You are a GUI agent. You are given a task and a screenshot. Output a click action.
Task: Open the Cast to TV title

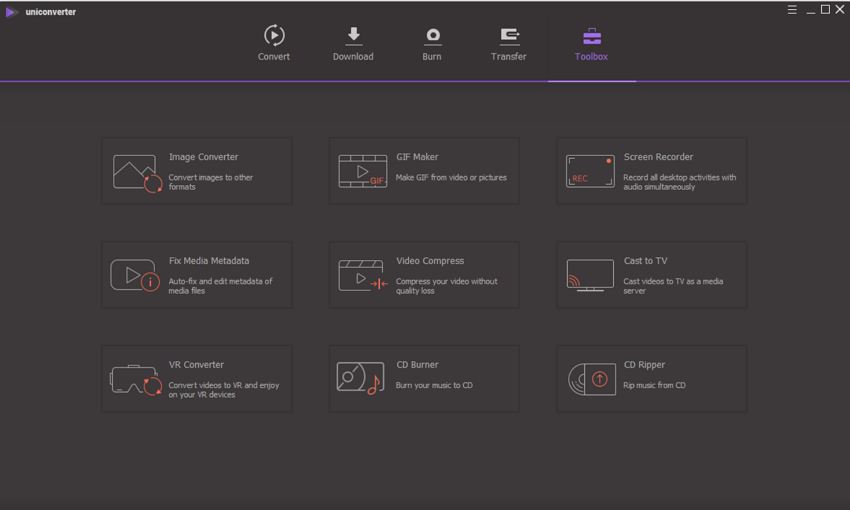coord(645,261)
